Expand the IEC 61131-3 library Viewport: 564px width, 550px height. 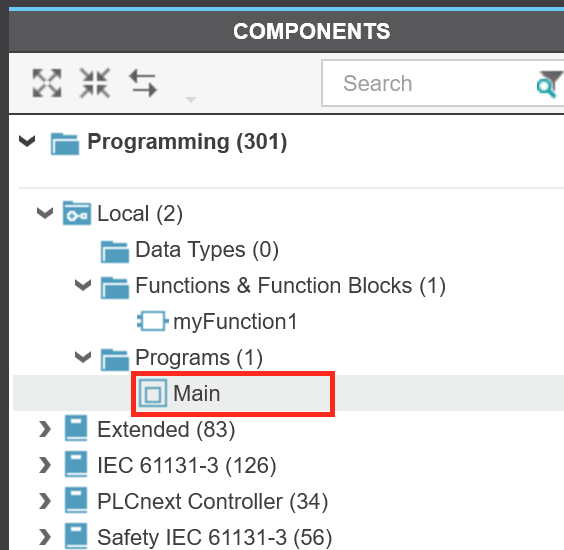pyautogui.click(x=45, y=465)
